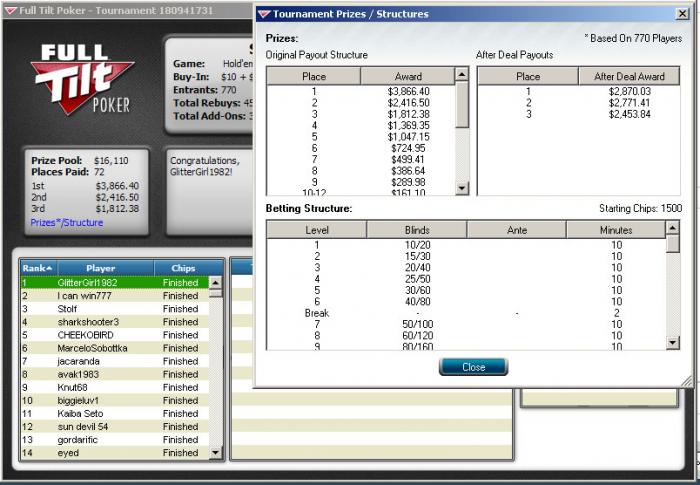Screen dimensions: 700x485
Task: Select player MarceloSobottka row
Action: (x=115, y=348)
